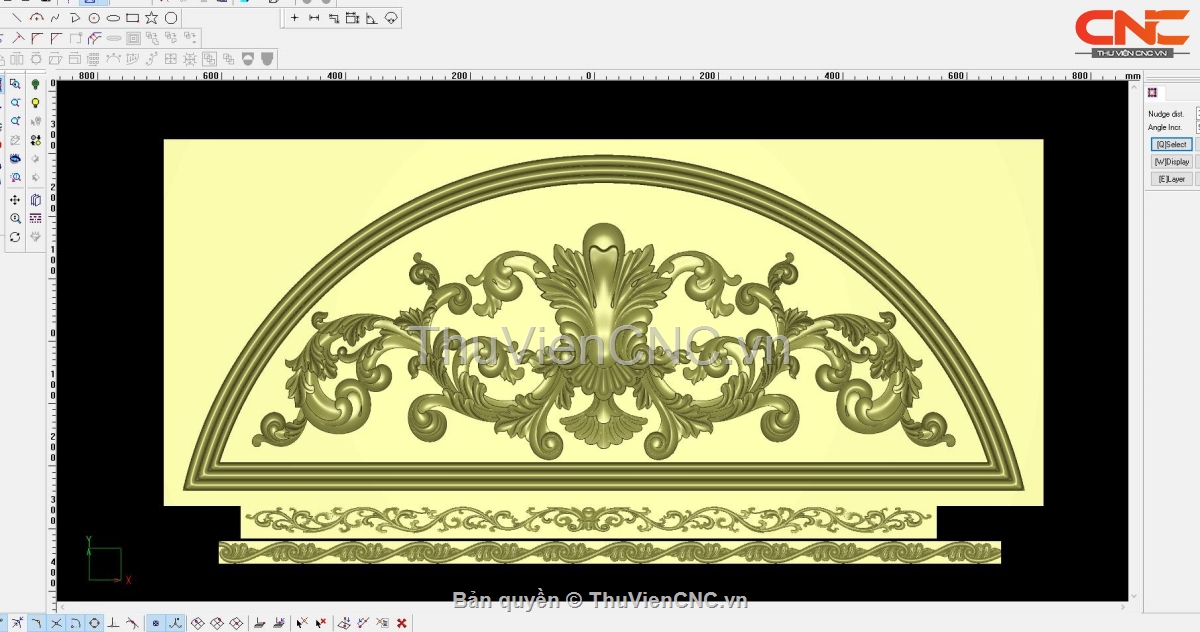Viewport: 1200px width, 632px height.
Task: Open the [W]Display panel button
Action: coord(1171,162)
